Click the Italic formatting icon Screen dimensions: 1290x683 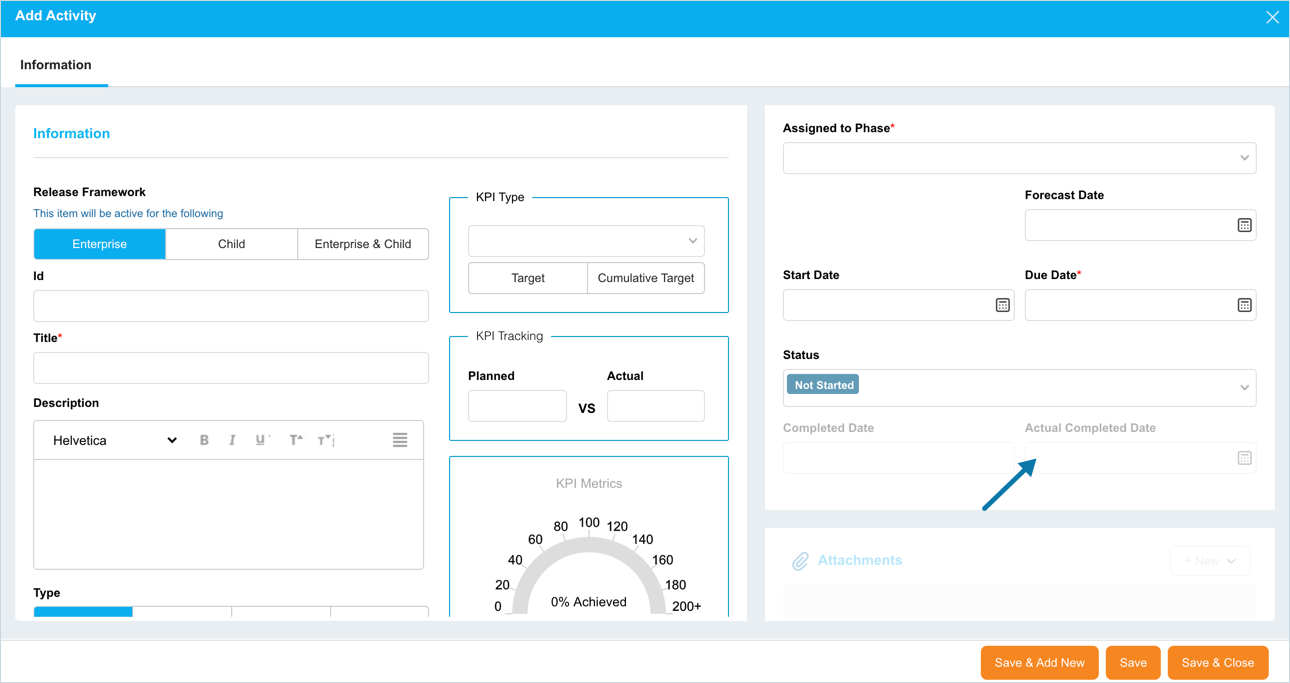click(x=232, y=440)
